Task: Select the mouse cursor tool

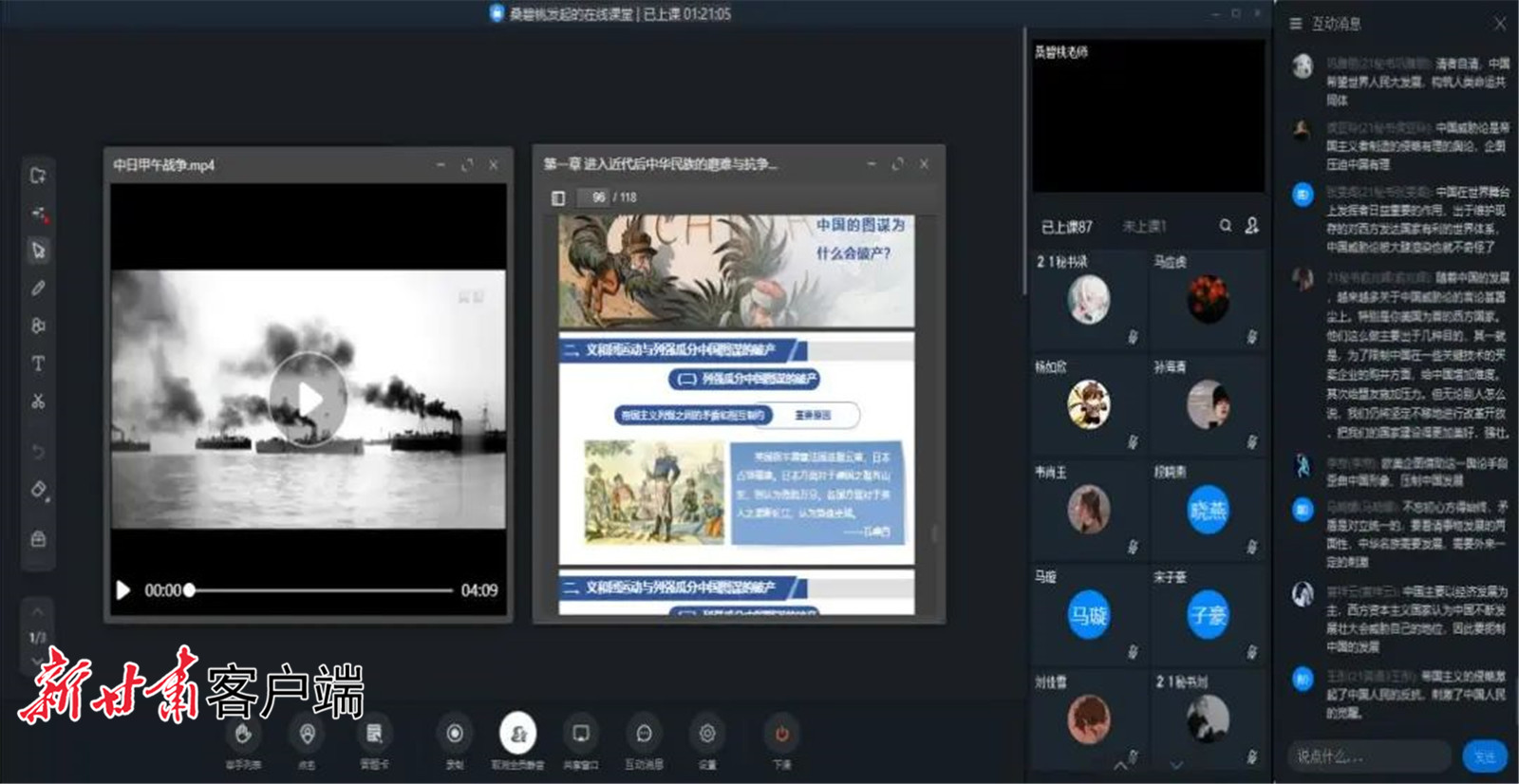Action: tap(39, 251)
